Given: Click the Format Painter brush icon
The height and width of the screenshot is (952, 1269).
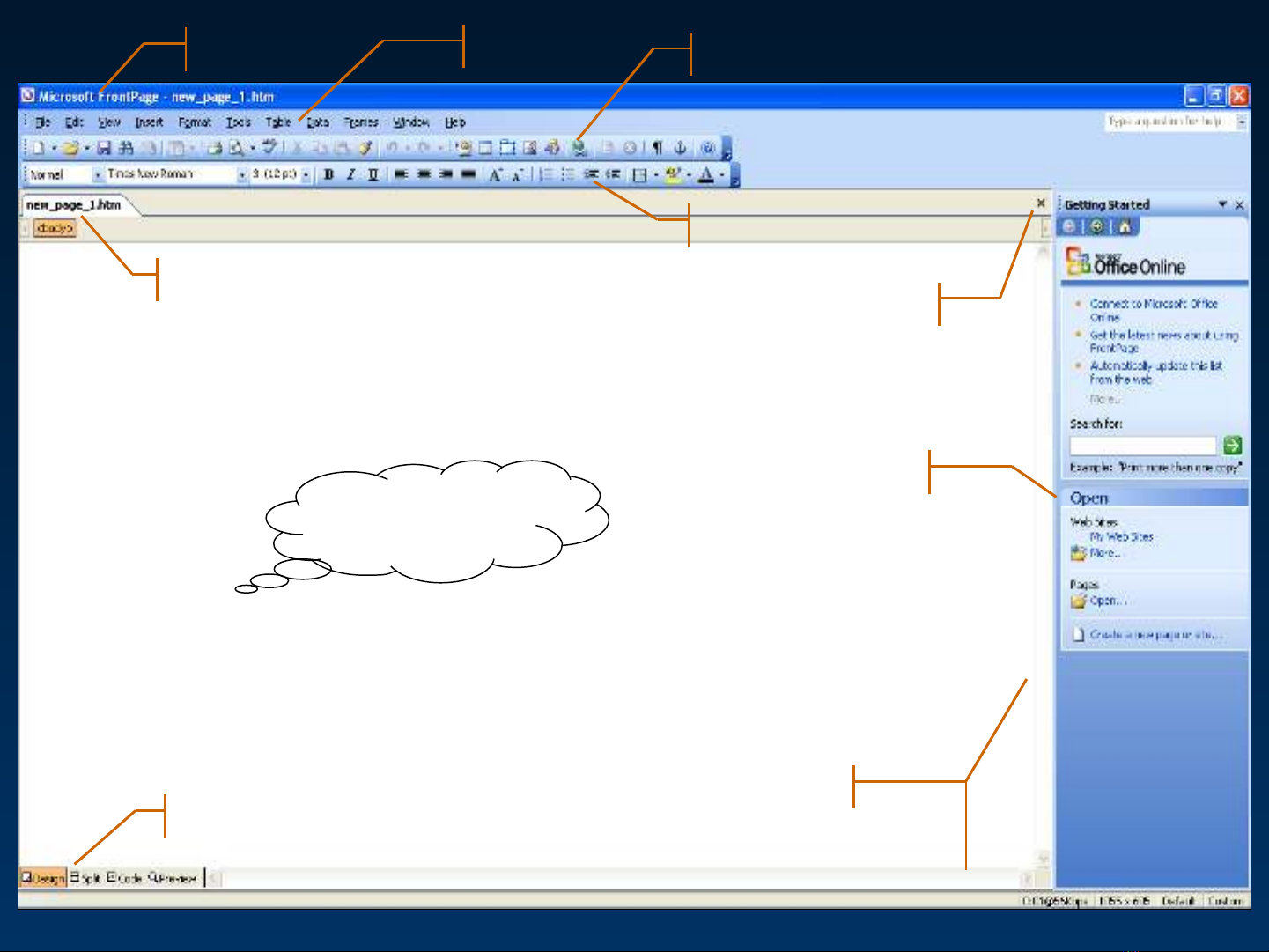Looking at the screenshot, I should point(365,148).
